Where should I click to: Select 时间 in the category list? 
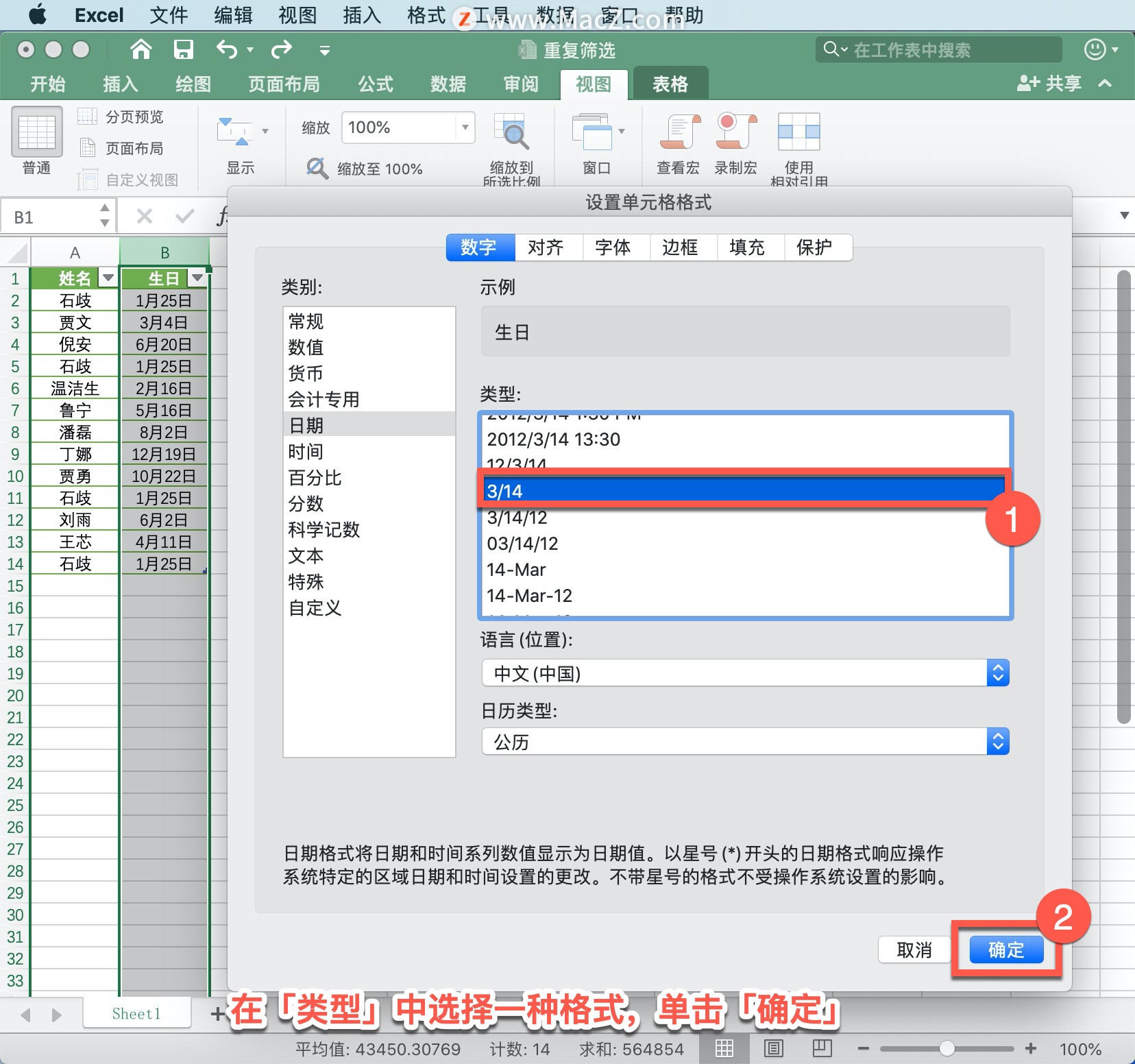tap(369, 452)
